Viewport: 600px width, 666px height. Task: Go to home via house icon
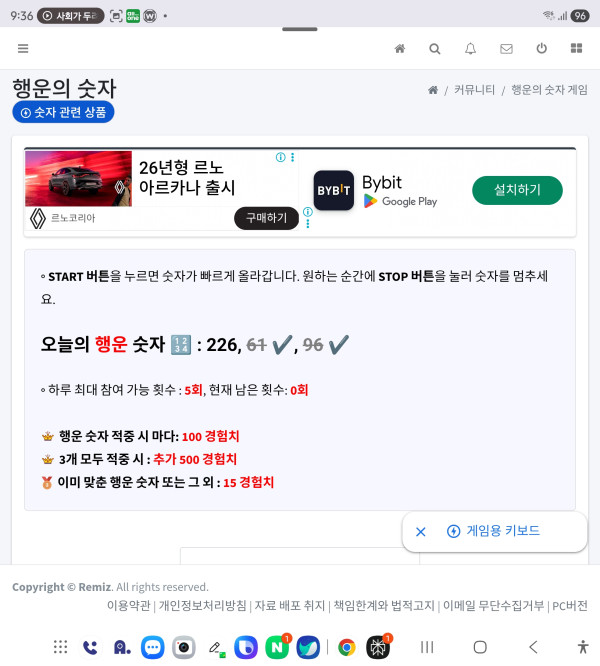click(400, 48)
